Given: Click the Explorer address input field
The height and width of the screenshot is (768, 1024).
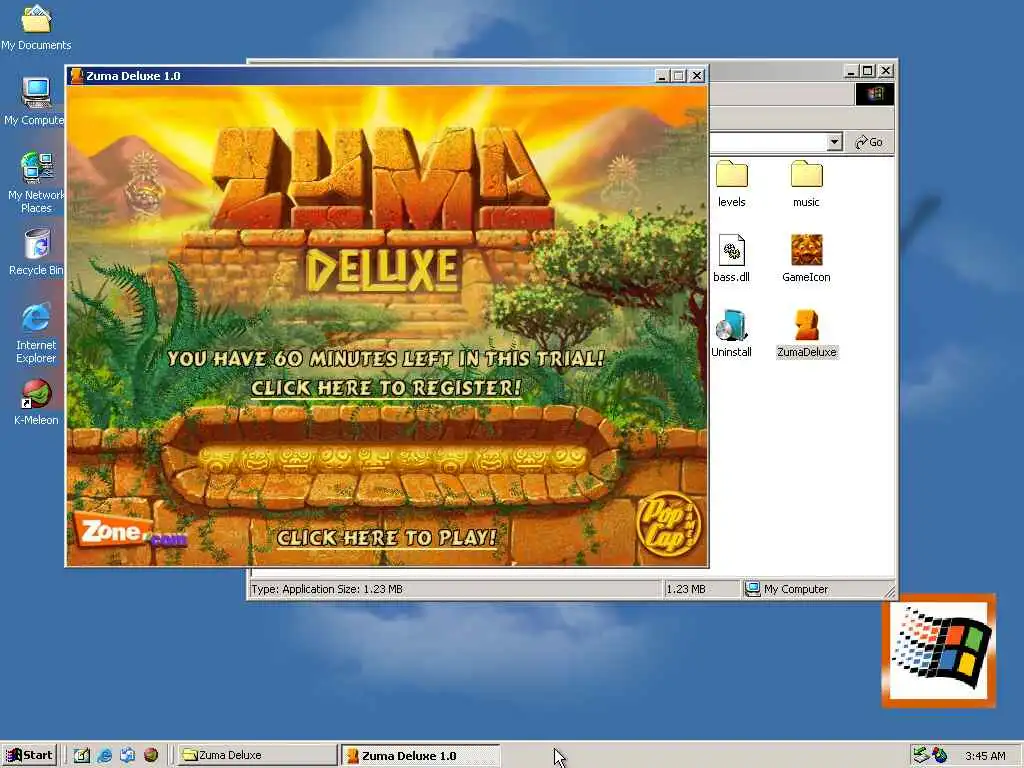Looking at the screenshot, I should tap(767, 142).
